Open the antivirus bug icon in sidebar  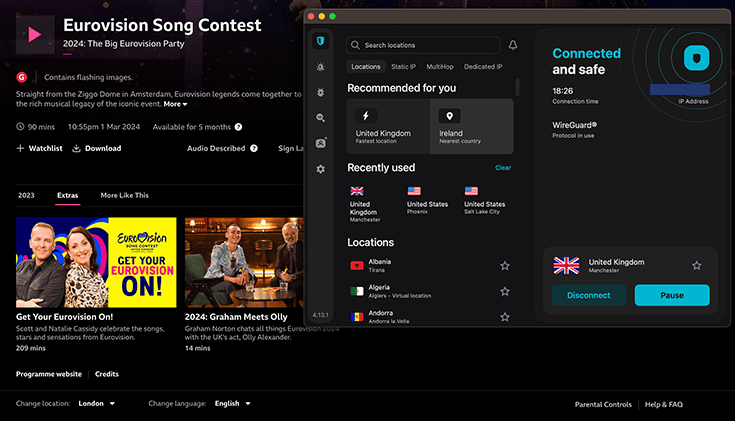[x=321, y=92]
